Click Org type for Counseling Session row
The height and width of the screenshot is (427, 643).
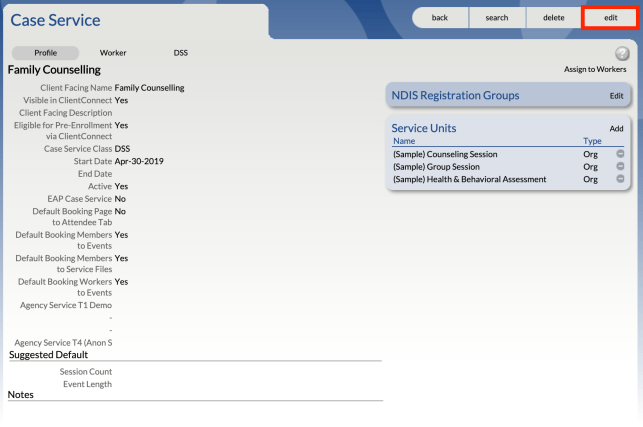pyautogui.click(x=591, y=154)
